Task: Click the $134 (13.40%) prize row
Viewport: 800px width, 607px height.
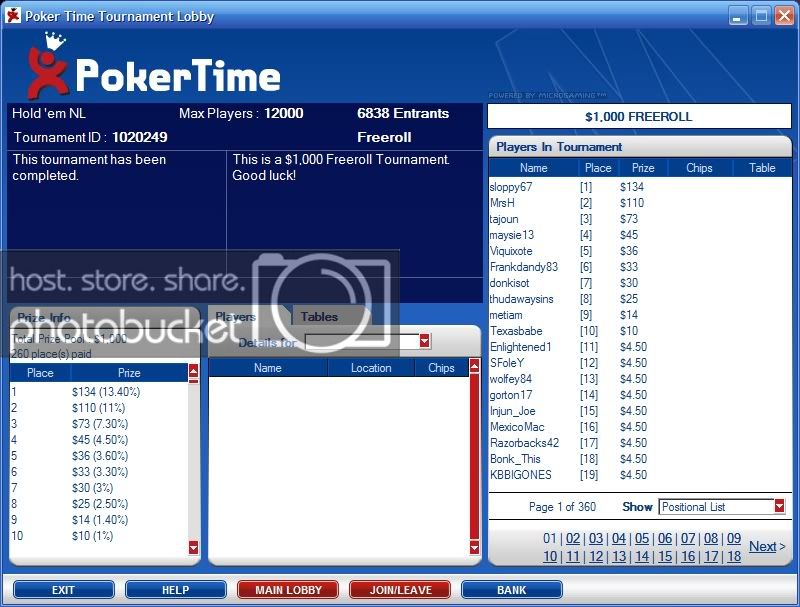Action: (x=99, y=392)
